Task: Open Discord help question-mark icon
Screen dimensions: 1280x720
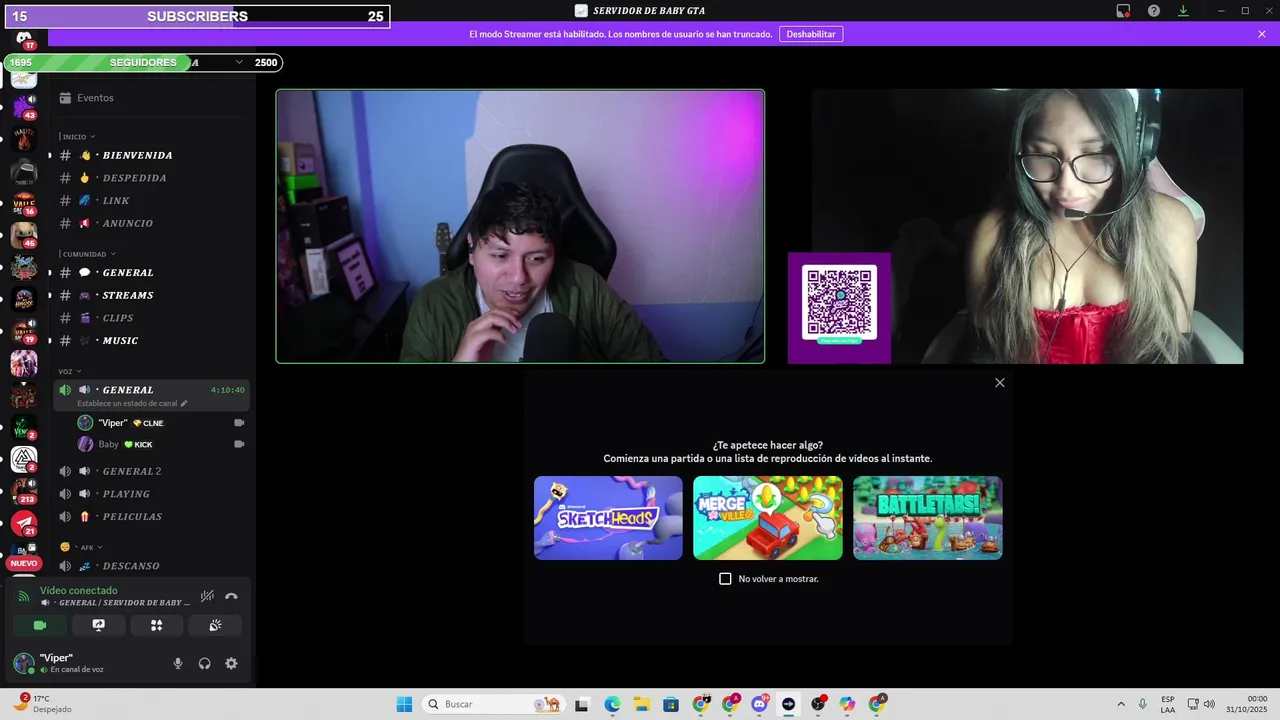Action: [1154, 11]
